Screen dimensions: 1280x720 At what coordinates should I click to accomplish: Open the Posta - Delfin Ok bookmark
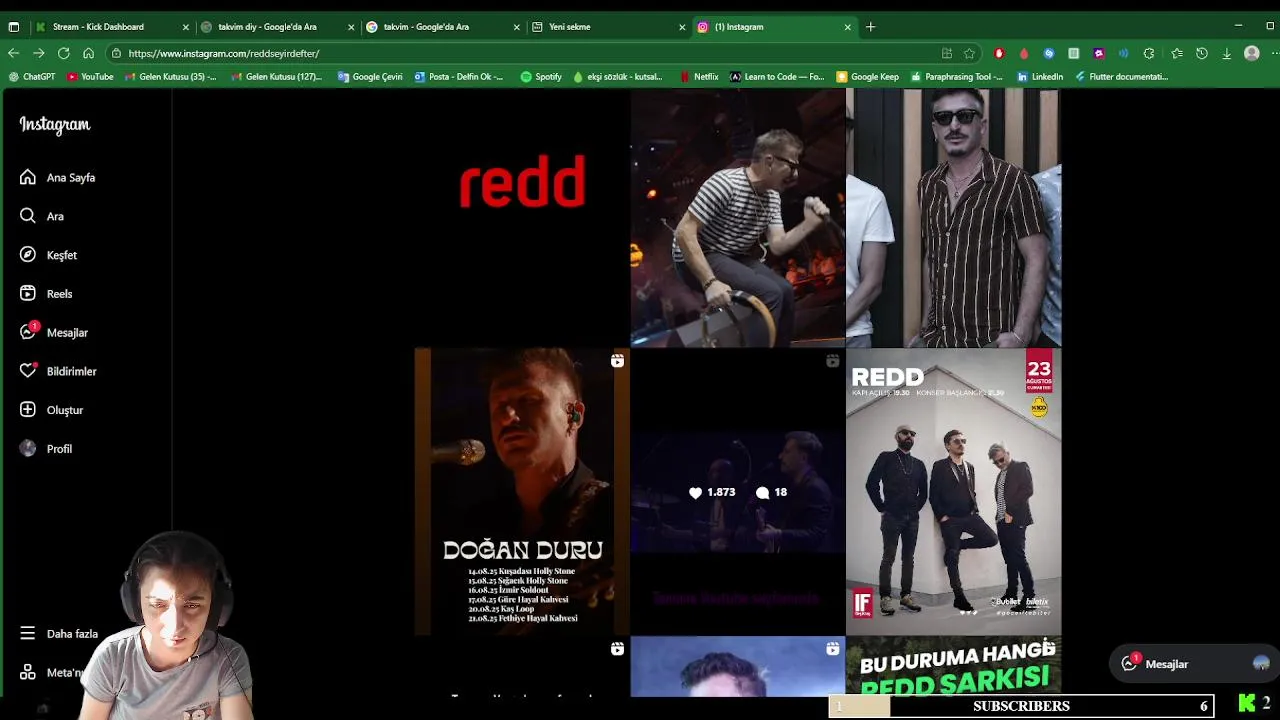pyautogui.click(x=459, y=76)
